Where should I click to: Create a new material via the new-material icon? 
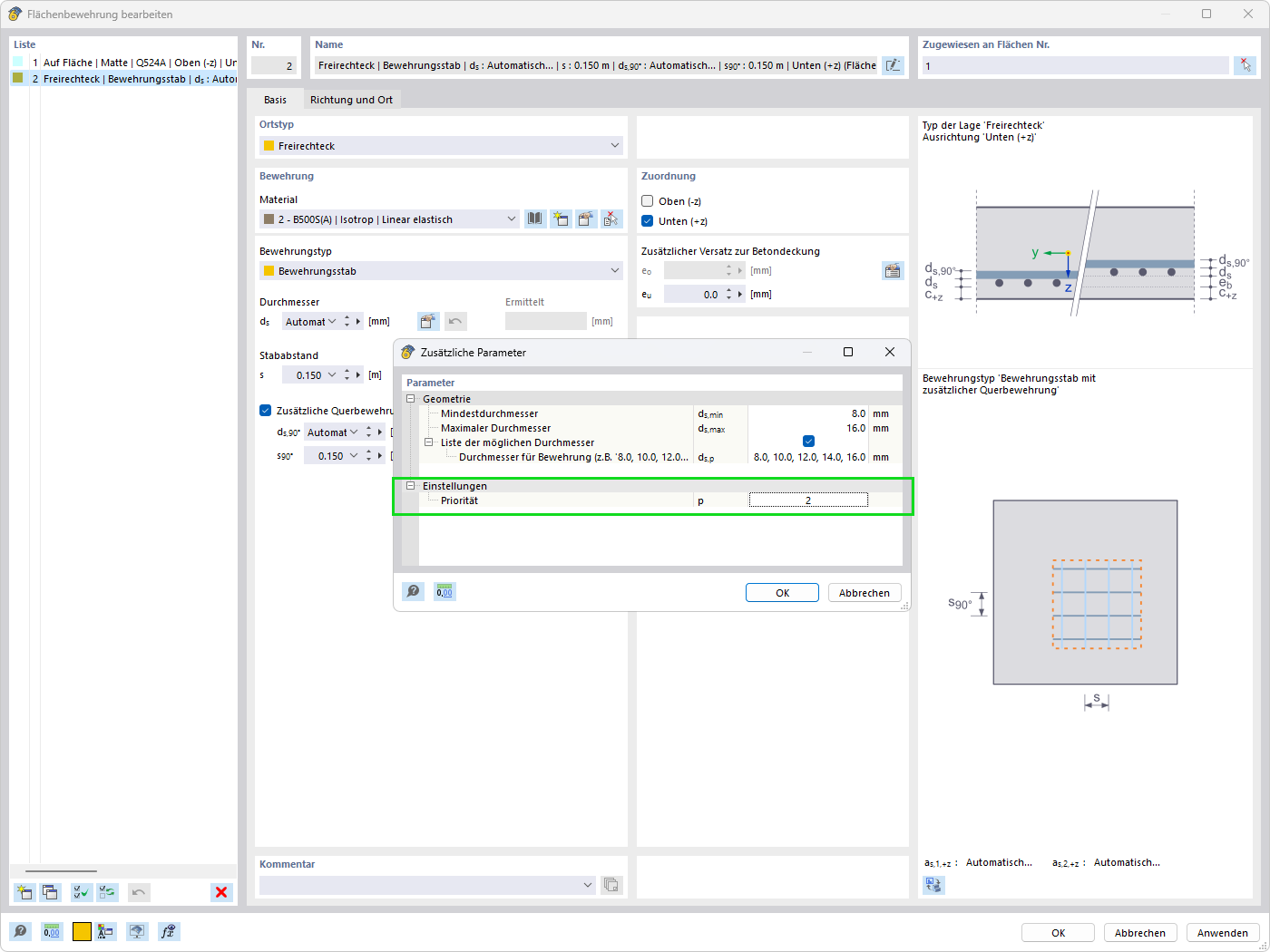pos(561,219)
